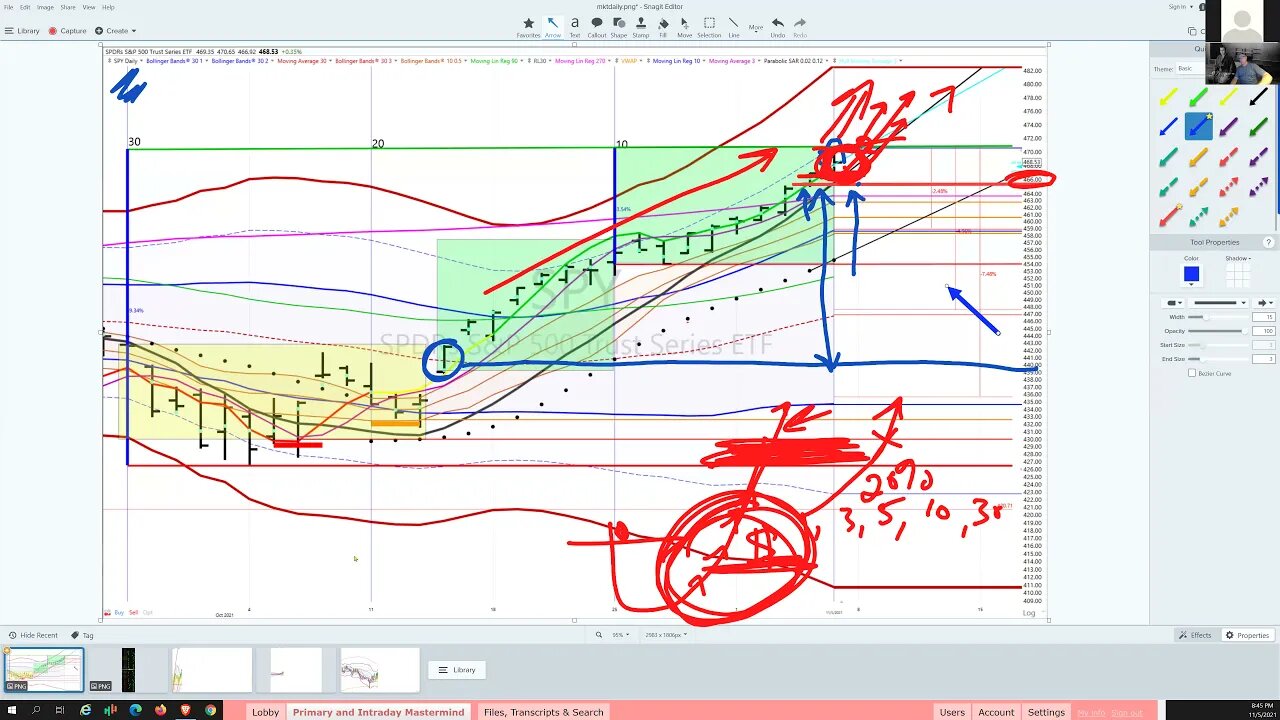The image size is (1280, 720).
Task: Toggle Hide Recent tray
Action: click(33, 635)
